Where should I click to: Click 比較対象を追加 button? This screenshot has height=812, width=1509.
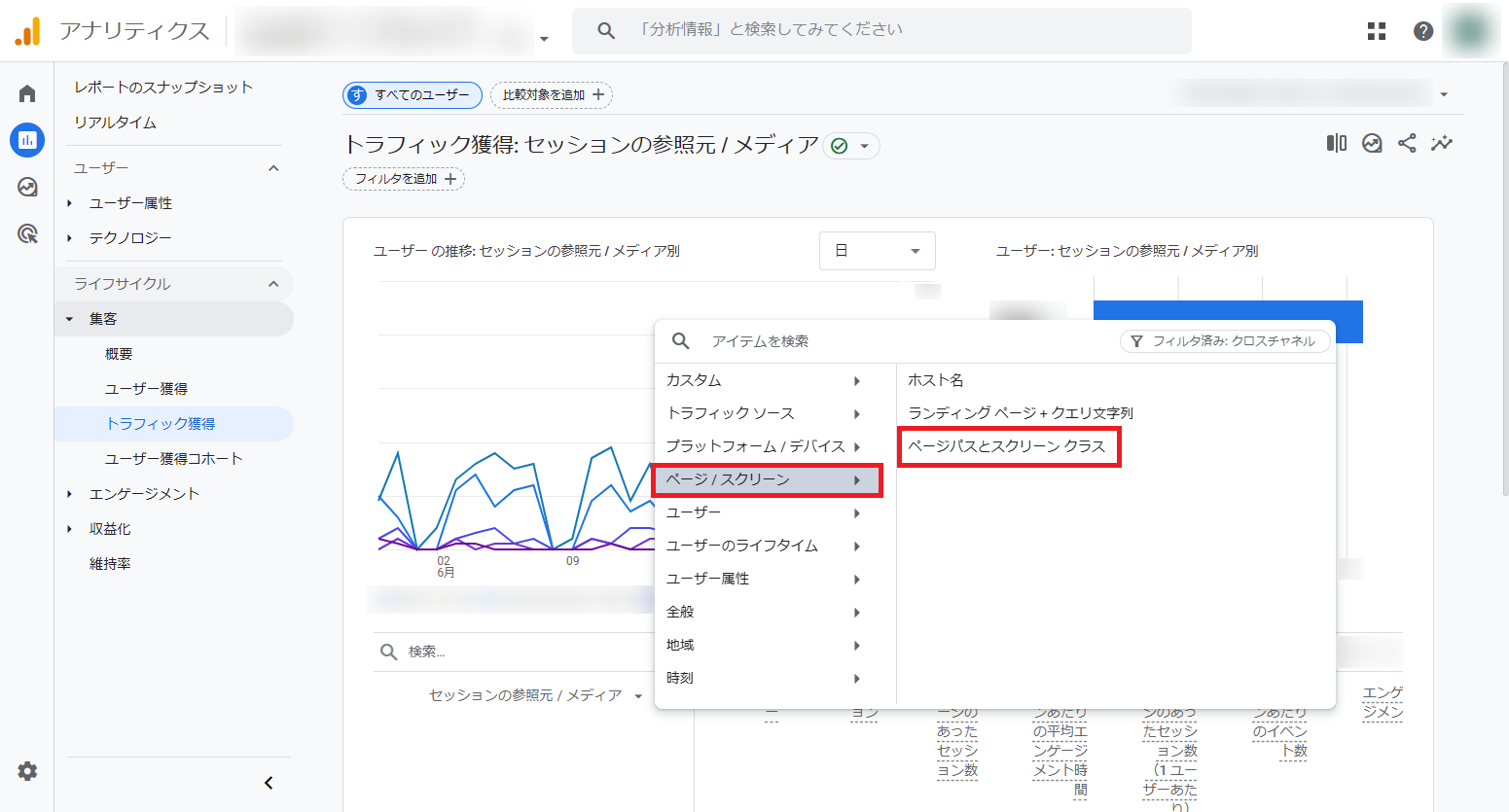[552, 95]
